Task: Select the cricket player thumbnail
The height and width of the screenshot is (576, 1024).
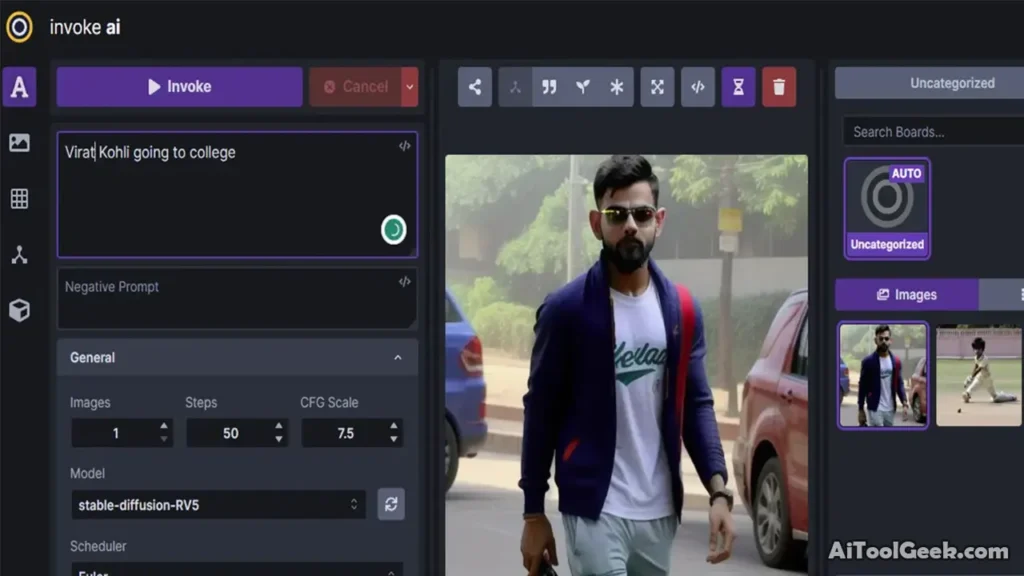Action: click(x=978, y=375)
